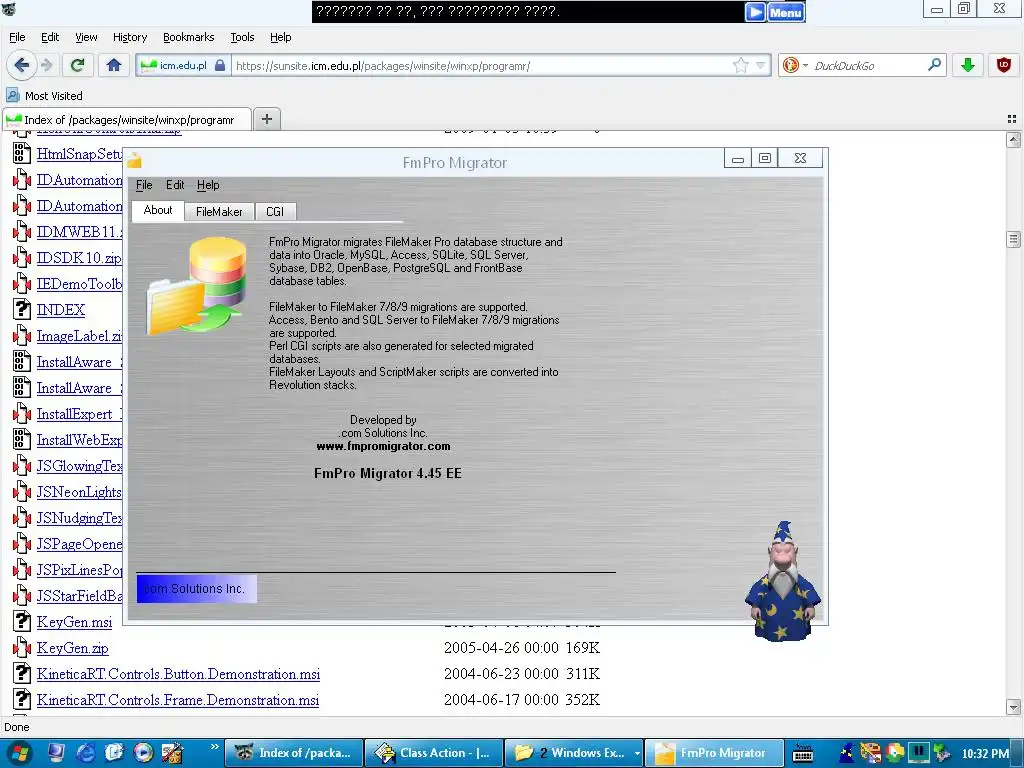Click the on-screen keyboard tray icon
Viewport: 1024px width, 768px height.
802,754
